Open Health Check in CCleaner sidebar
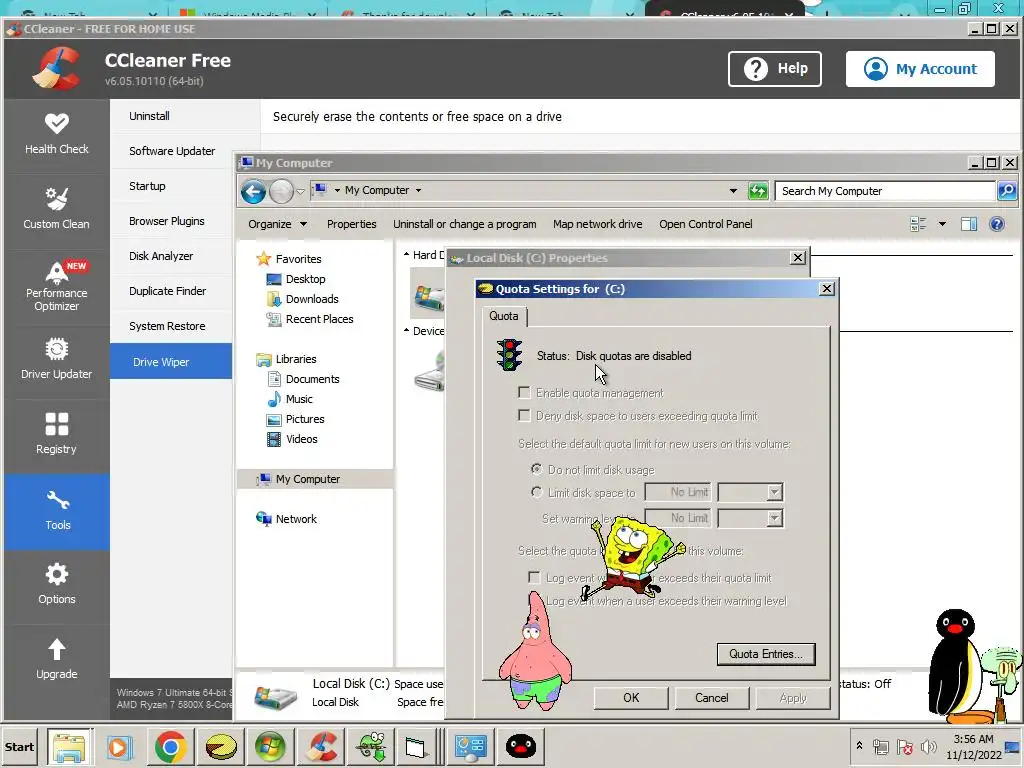The width and height of the screenshot is (1024, 768). point(57,135)
